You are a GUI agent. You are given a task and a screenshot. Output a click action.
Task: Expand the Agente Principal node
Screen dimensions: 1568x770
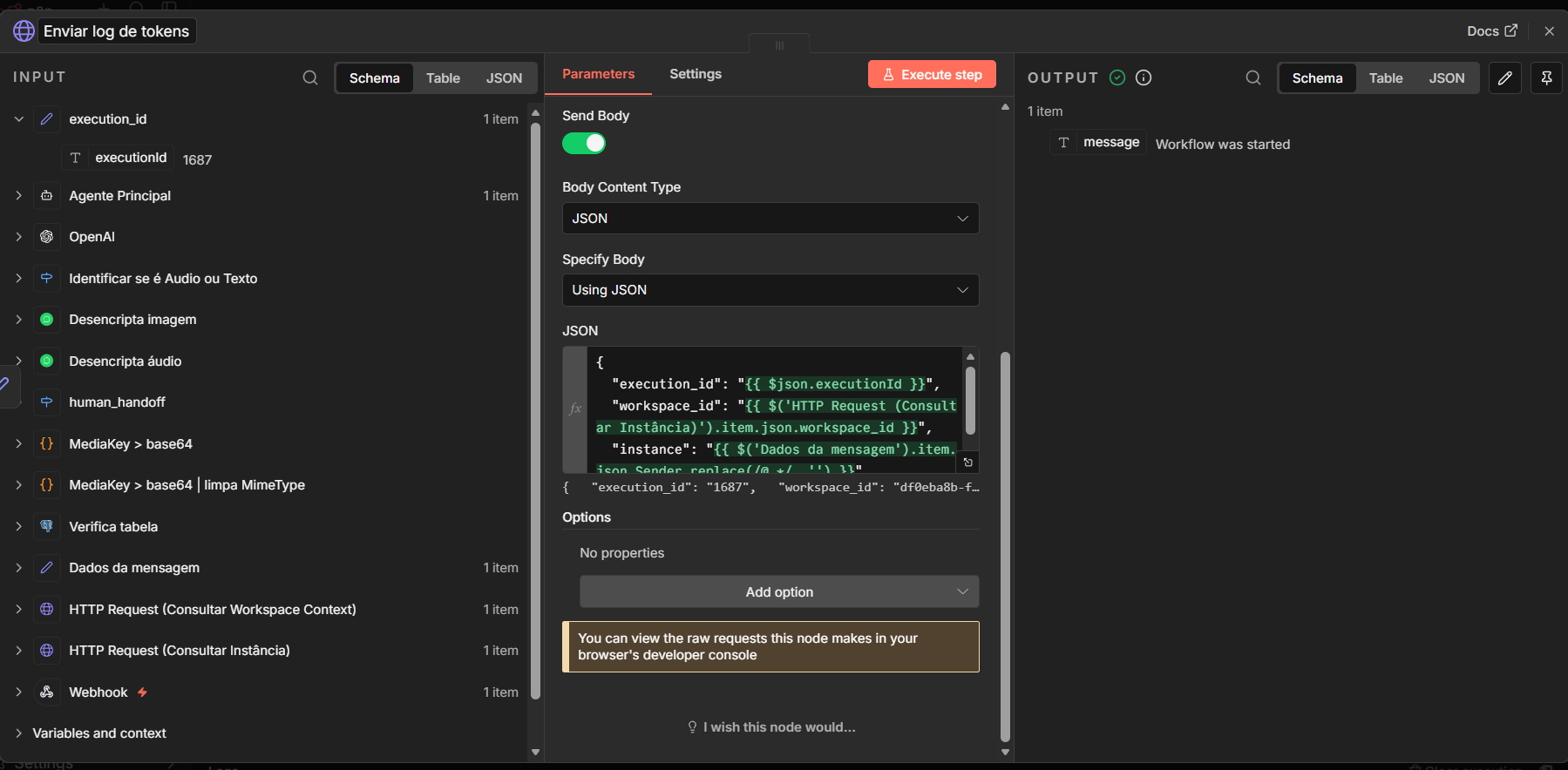pos(18,196)
